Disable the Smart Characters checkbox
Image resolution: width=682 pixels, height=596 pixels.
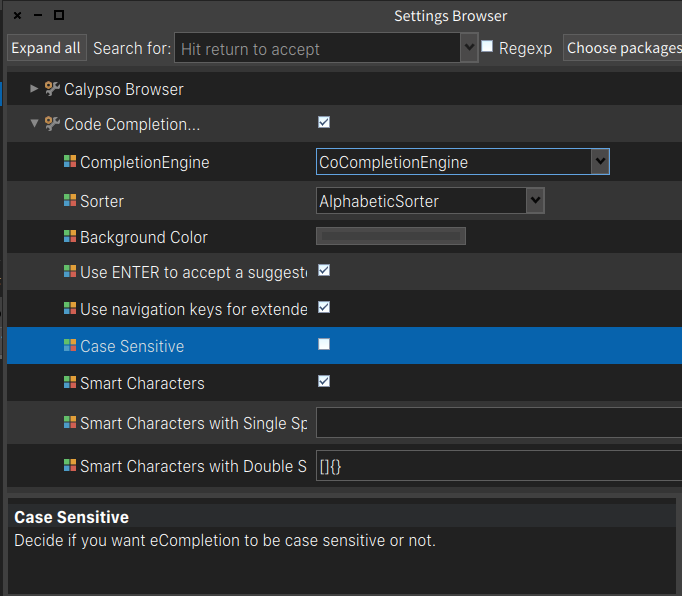[x=324, y=381]
